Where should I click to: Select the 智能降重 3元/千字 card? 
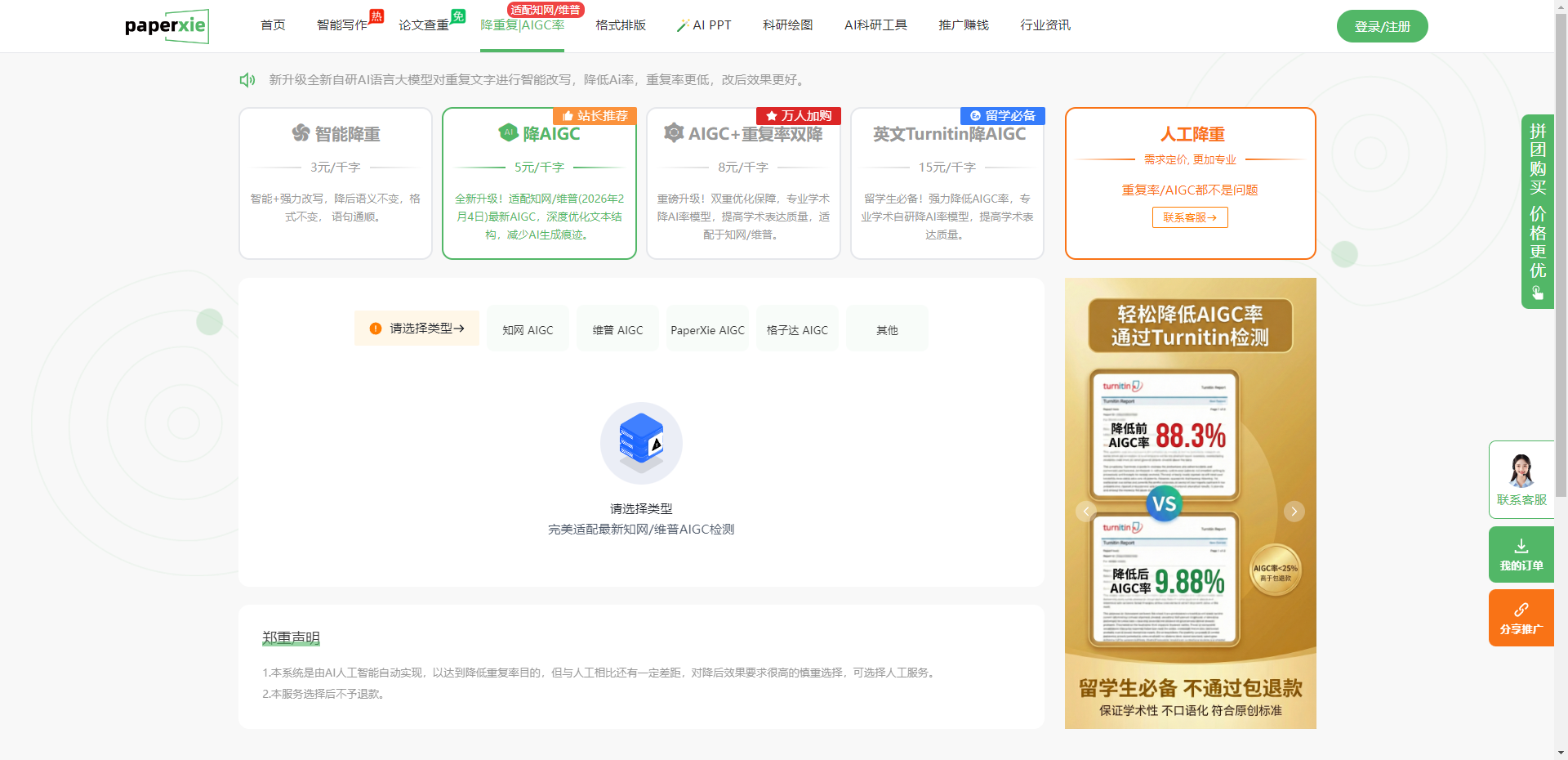point(336,184)
